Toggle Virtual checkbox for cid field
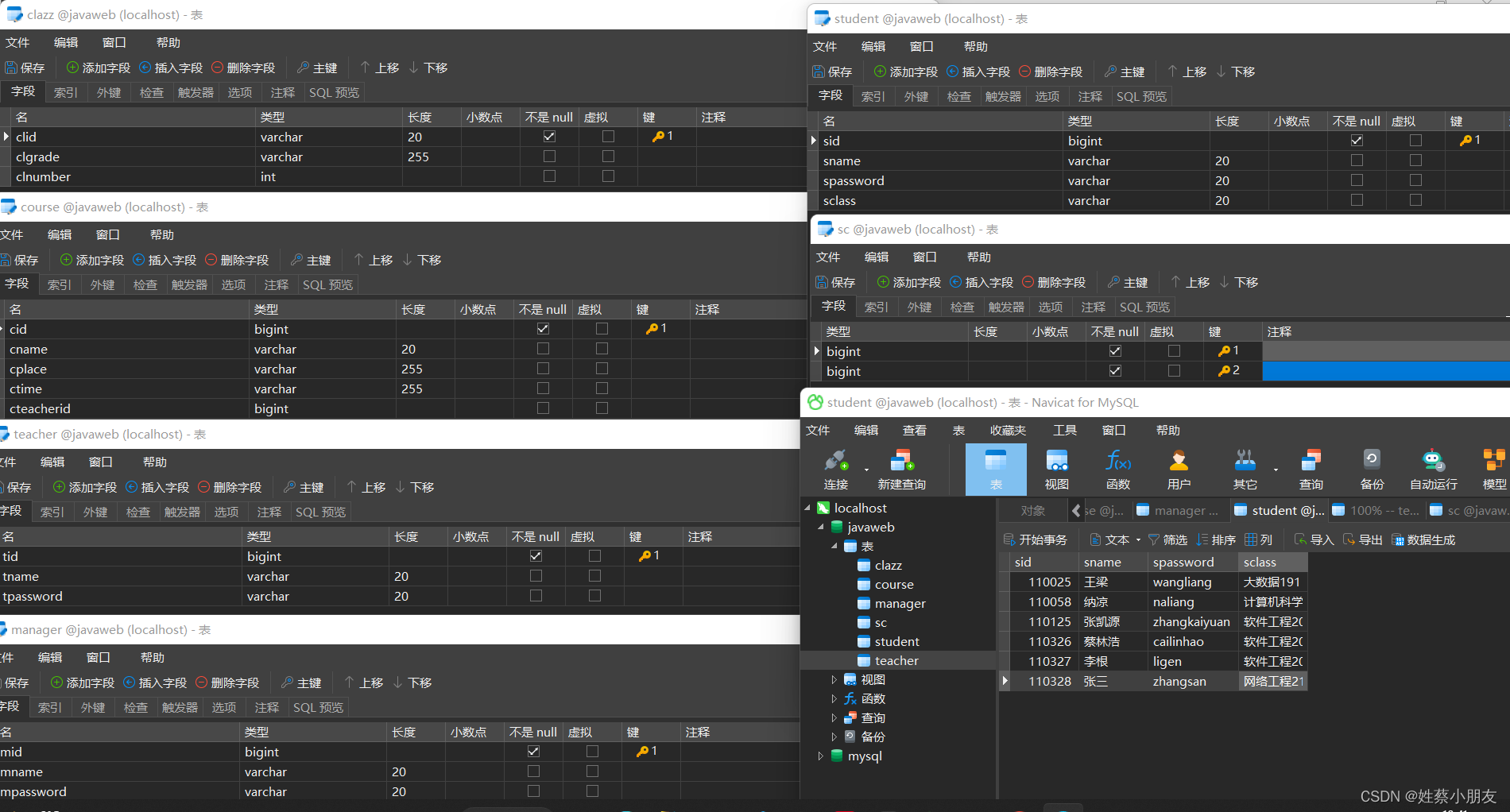 pyautogui.click(x=602, y=329)
